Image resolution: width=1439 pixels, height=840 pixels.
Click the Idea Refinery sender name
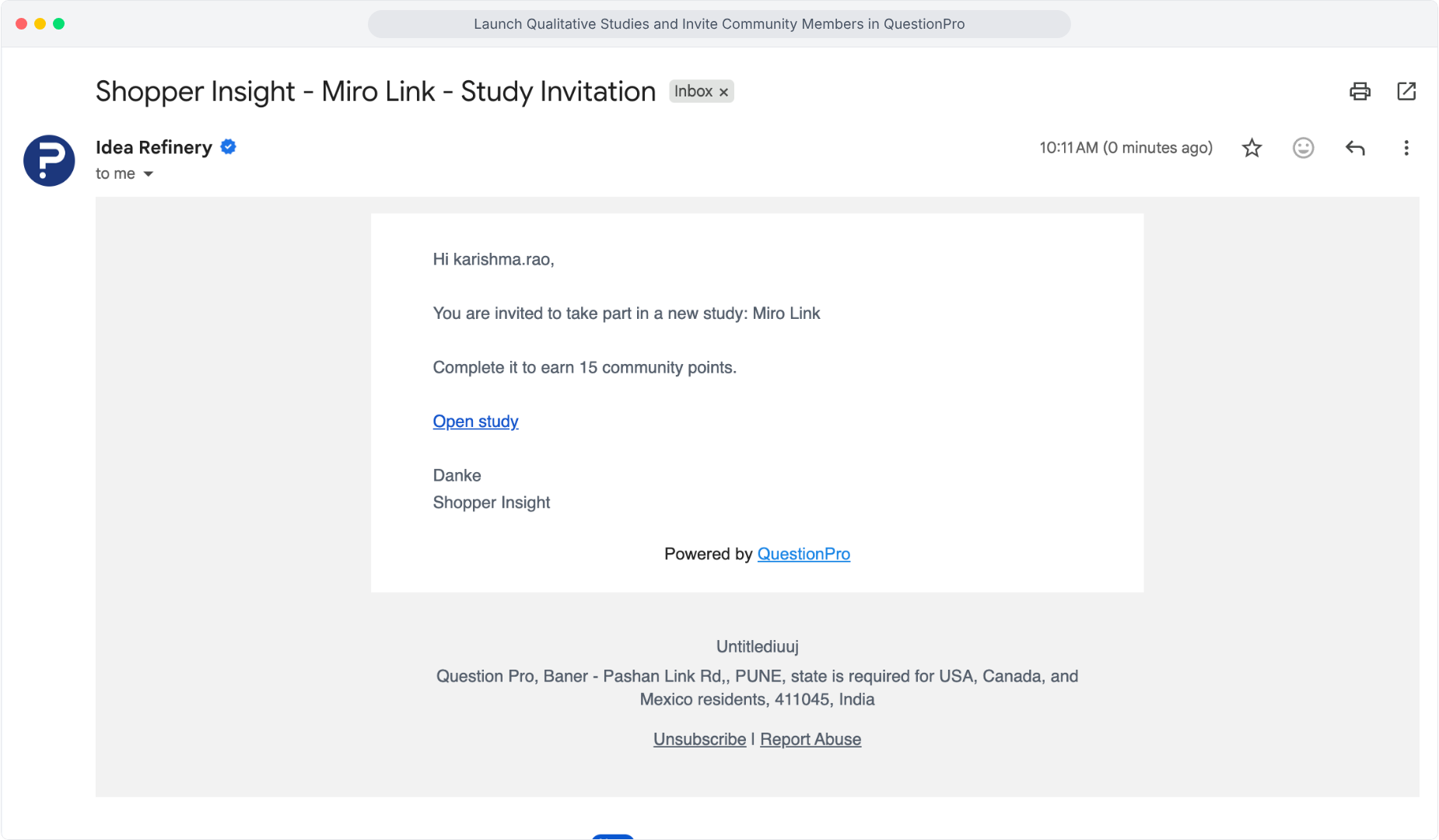coord(153,147)
